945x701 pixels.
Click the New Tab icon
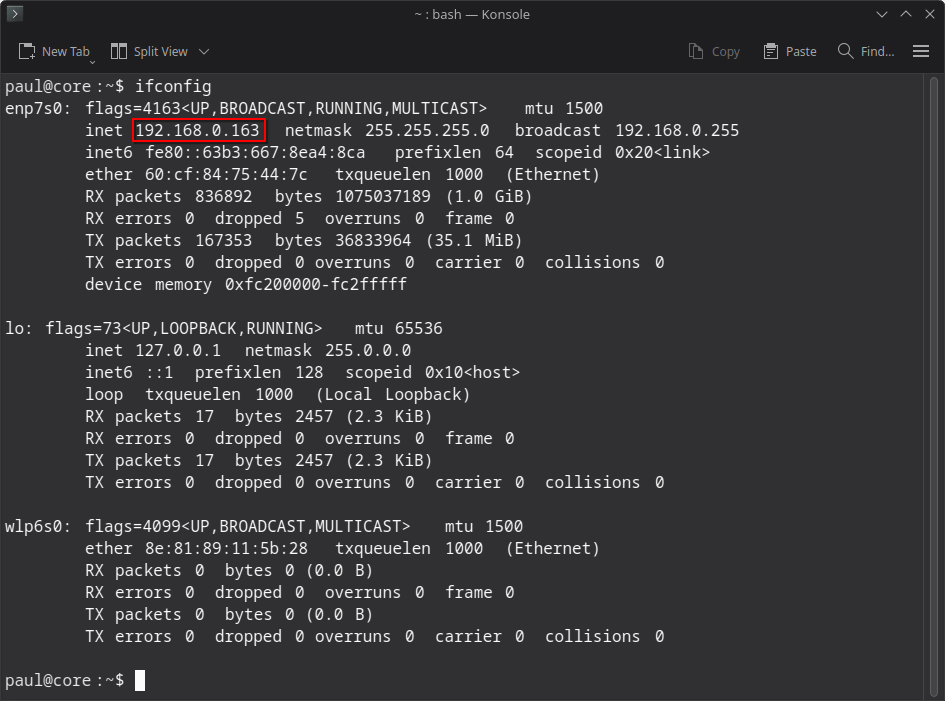click(27, 51)
